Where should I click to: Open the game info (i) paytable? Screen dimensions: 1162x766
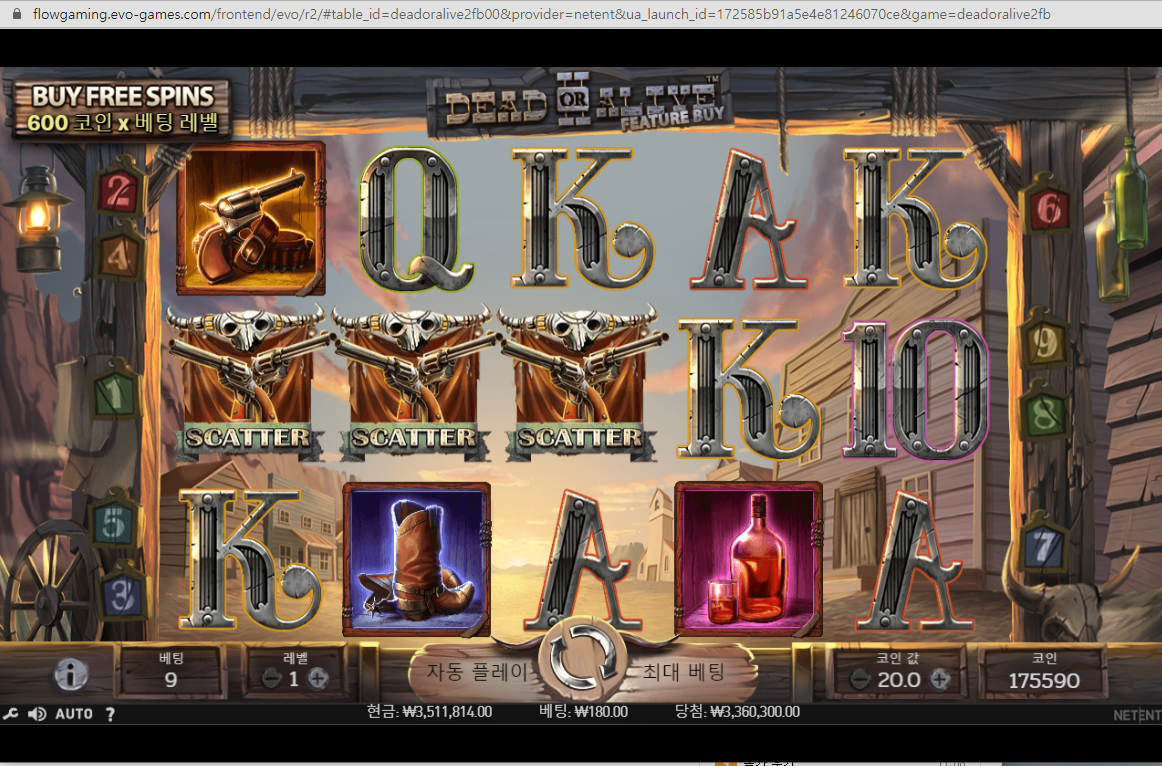tap(71, 674)
